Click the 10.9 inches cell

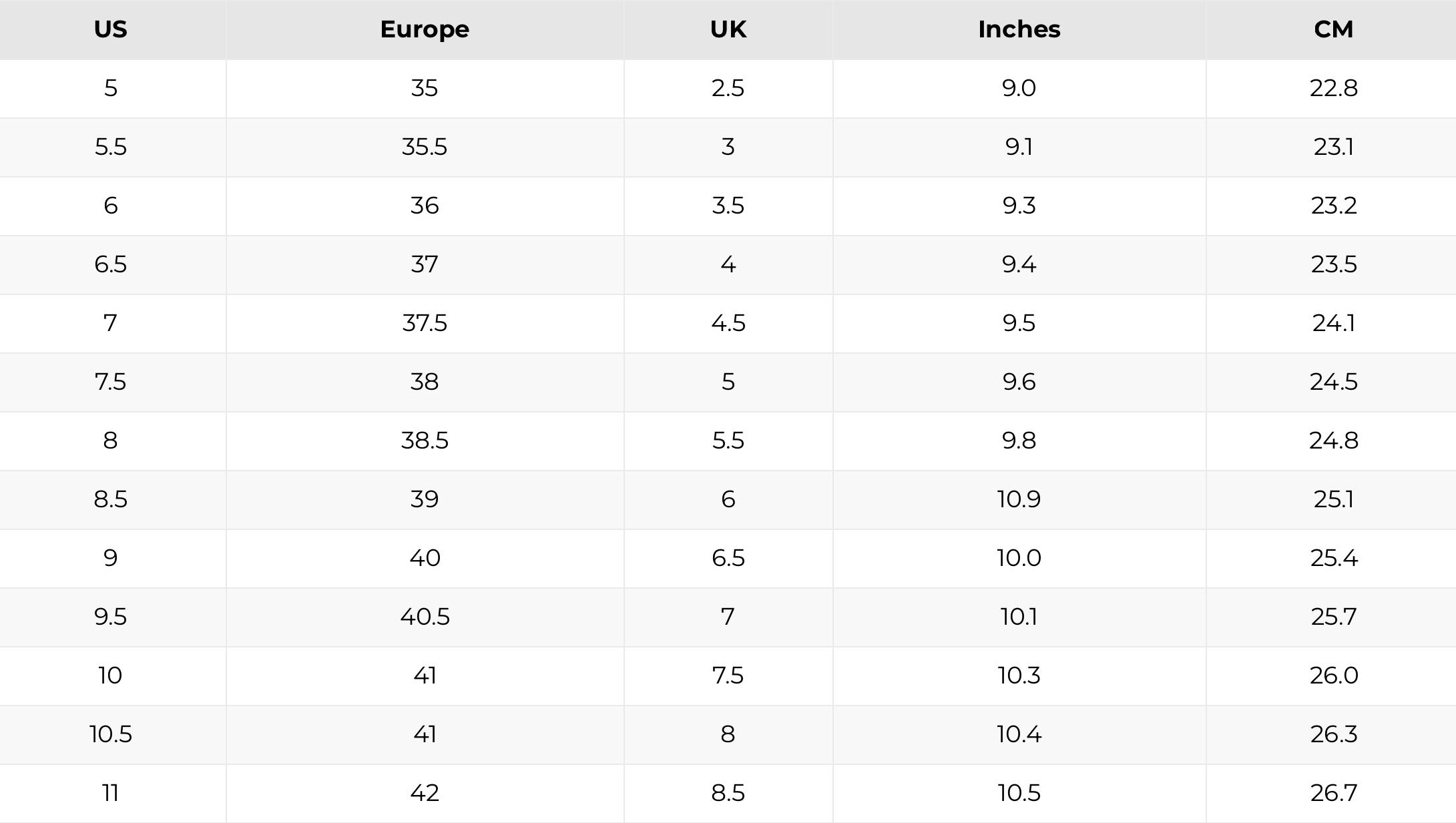[x=1019, y=499]
